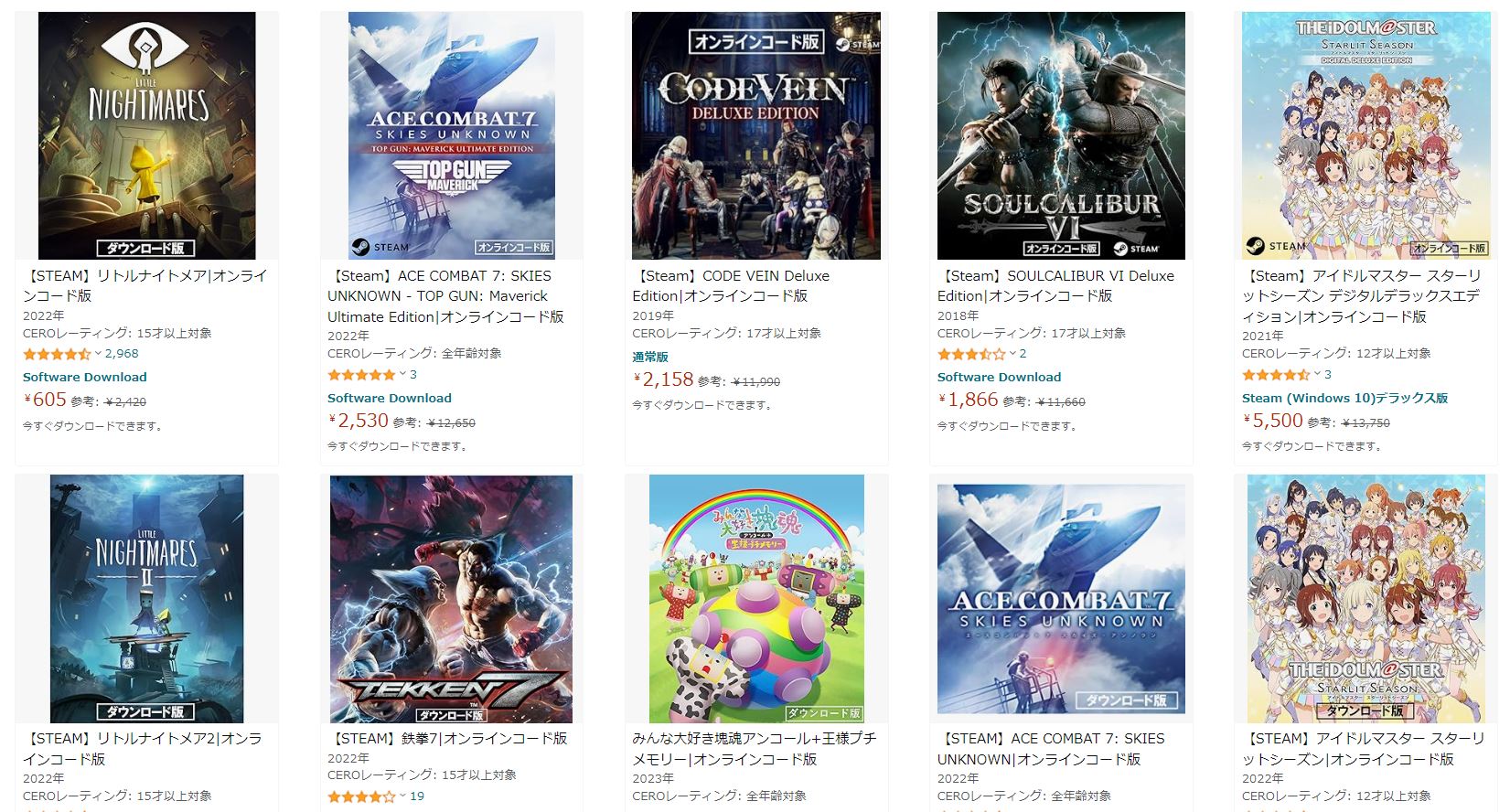The image size is (1510, 812).
Task: Click the five-star rating under ACE COMBAT 7 Top Gun
Action: (361, 375)
